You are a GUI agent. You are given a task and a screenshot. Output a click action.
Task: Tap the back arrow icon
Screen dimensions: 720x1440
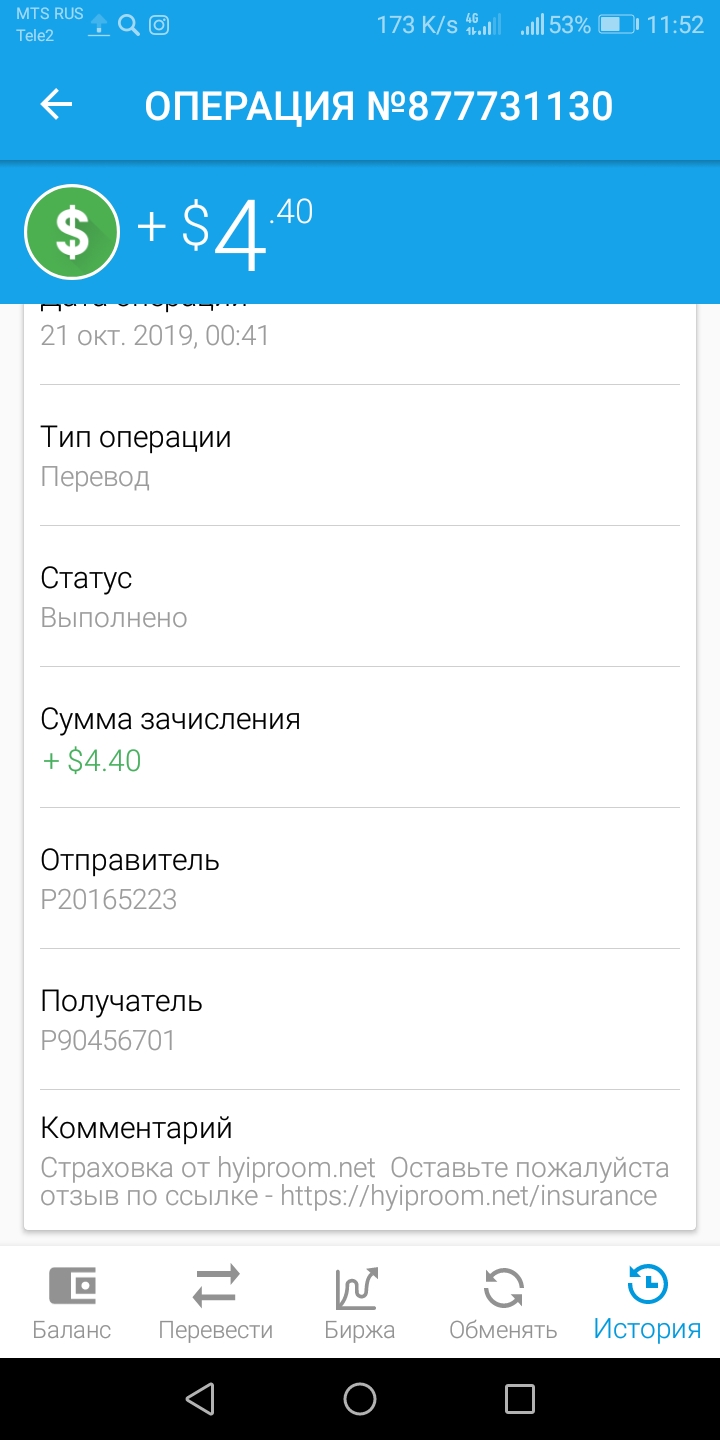[x=56, y=105]
